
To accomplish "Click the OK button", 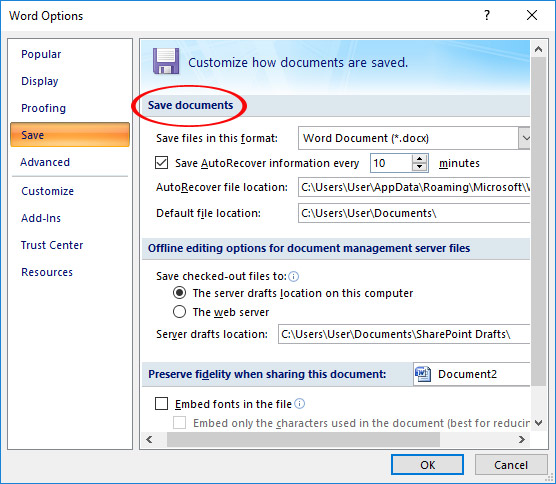I will tap(427, 464).
